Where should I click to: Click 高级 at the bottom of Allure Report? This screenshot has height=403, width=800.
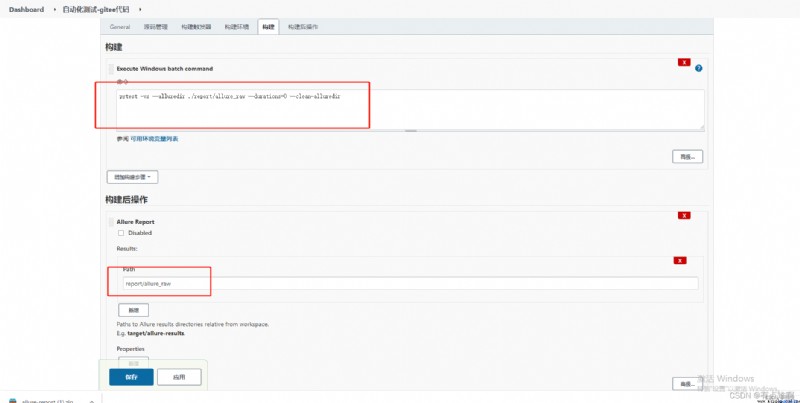[x=687, y=384]
